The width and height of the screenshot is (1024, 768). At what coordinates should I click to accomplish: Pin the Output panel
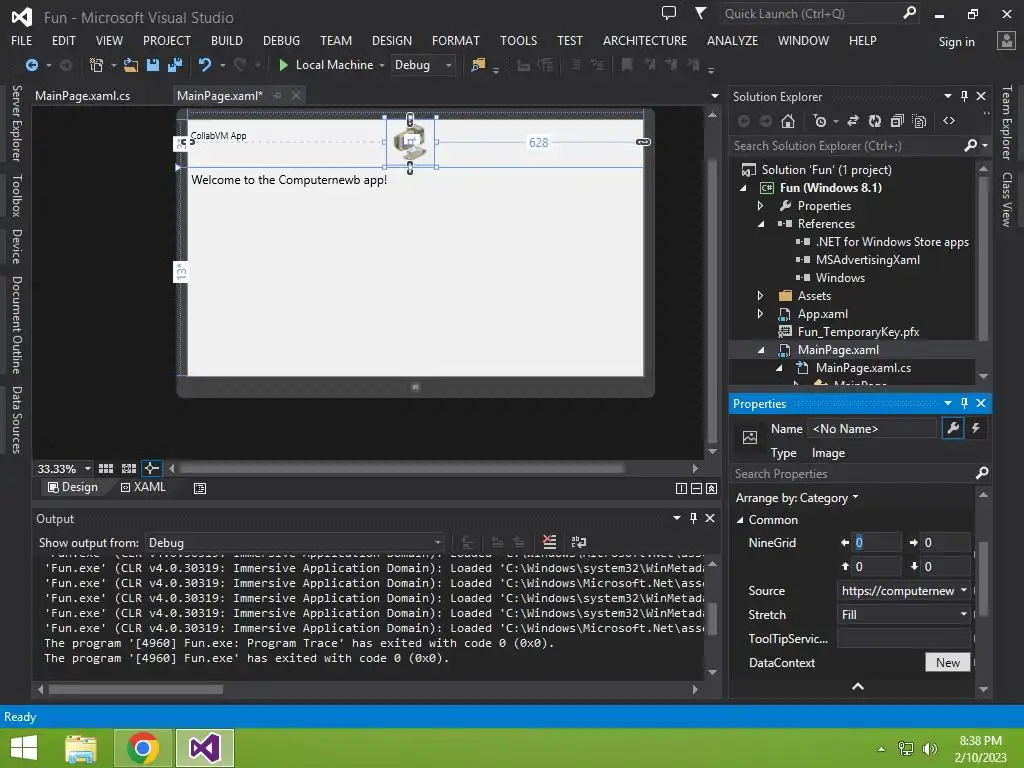(x=694, y=518)
